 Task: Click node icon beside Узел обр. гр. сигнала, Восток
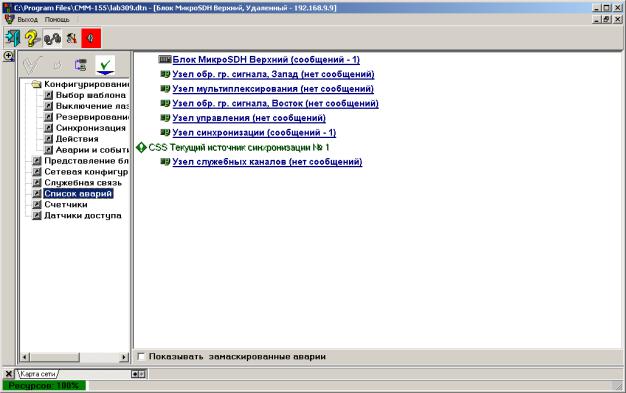click(x=165, y=103)
